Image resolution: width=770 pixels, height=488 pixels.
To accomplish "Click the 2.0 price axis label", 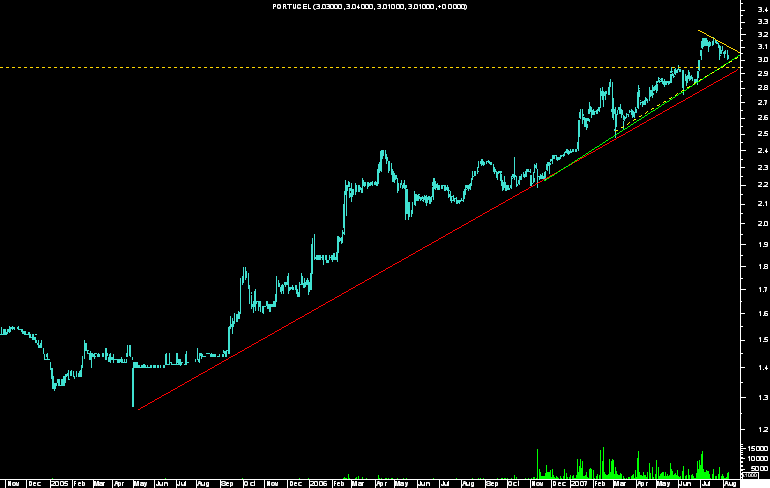I will tap(763, 223).
